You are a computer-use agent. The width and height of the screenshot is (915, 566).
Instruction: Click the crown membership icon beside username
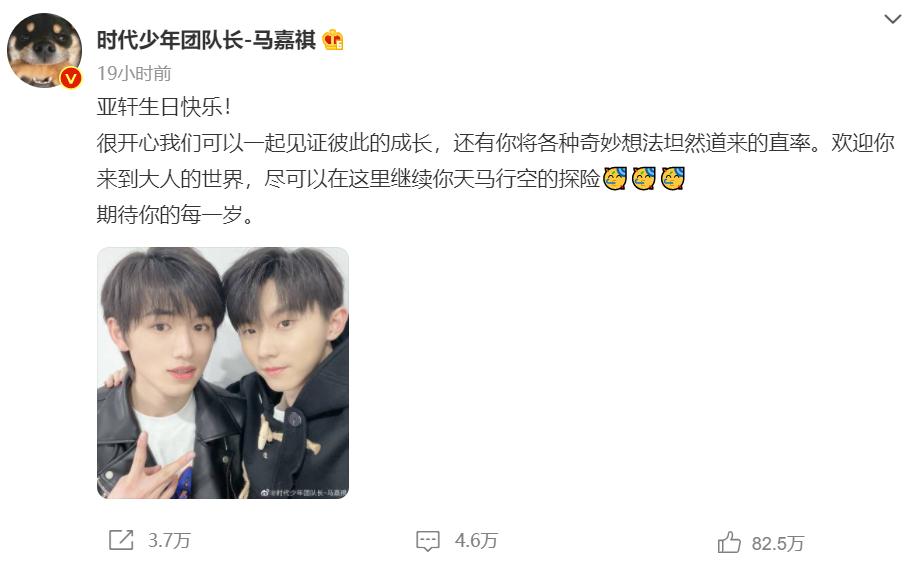click(333, 40)
